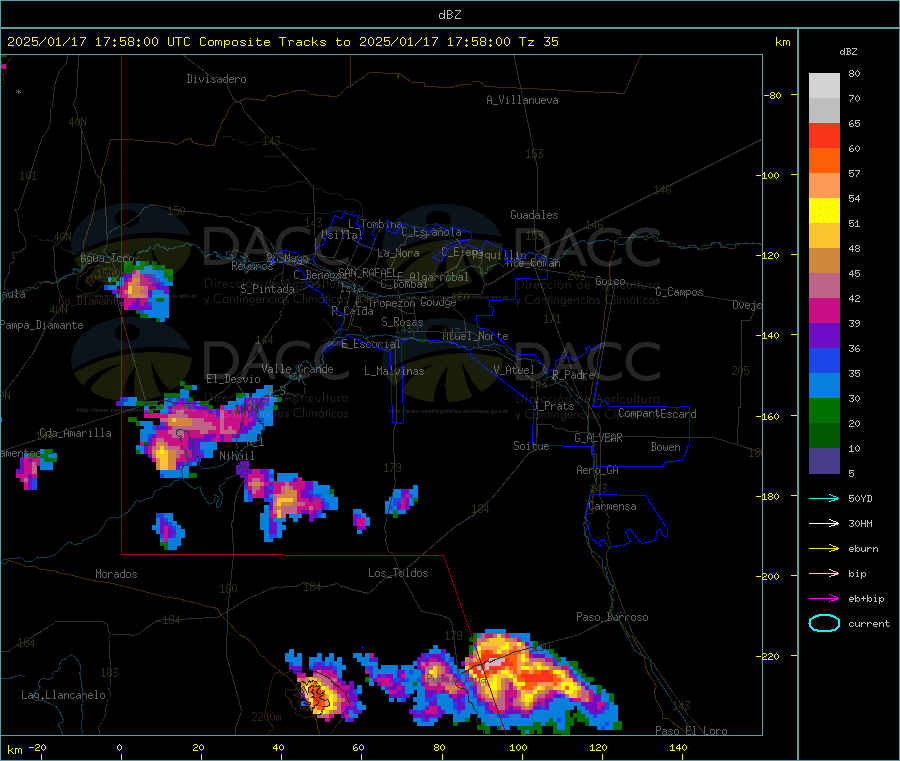This screenshot has width=900, height=761.
Task: Click the Morados map label
Action: pyautogui.click(x=116, y=574)
